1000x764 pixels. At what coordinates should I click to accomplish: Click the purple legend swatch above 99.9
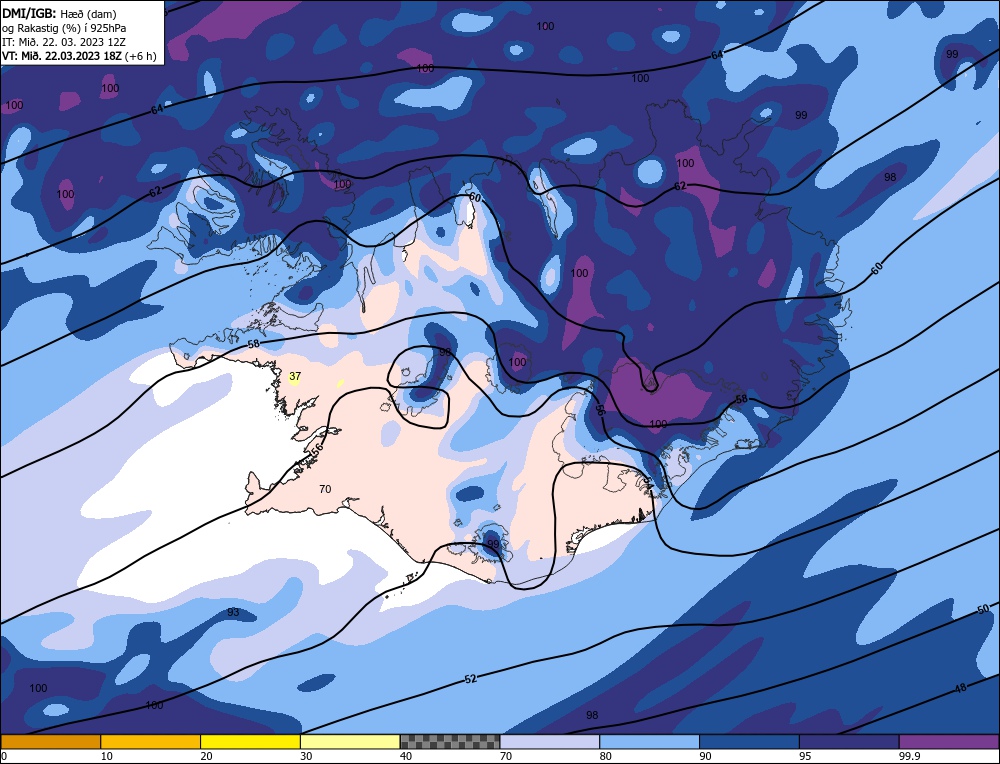coord(949,741)
